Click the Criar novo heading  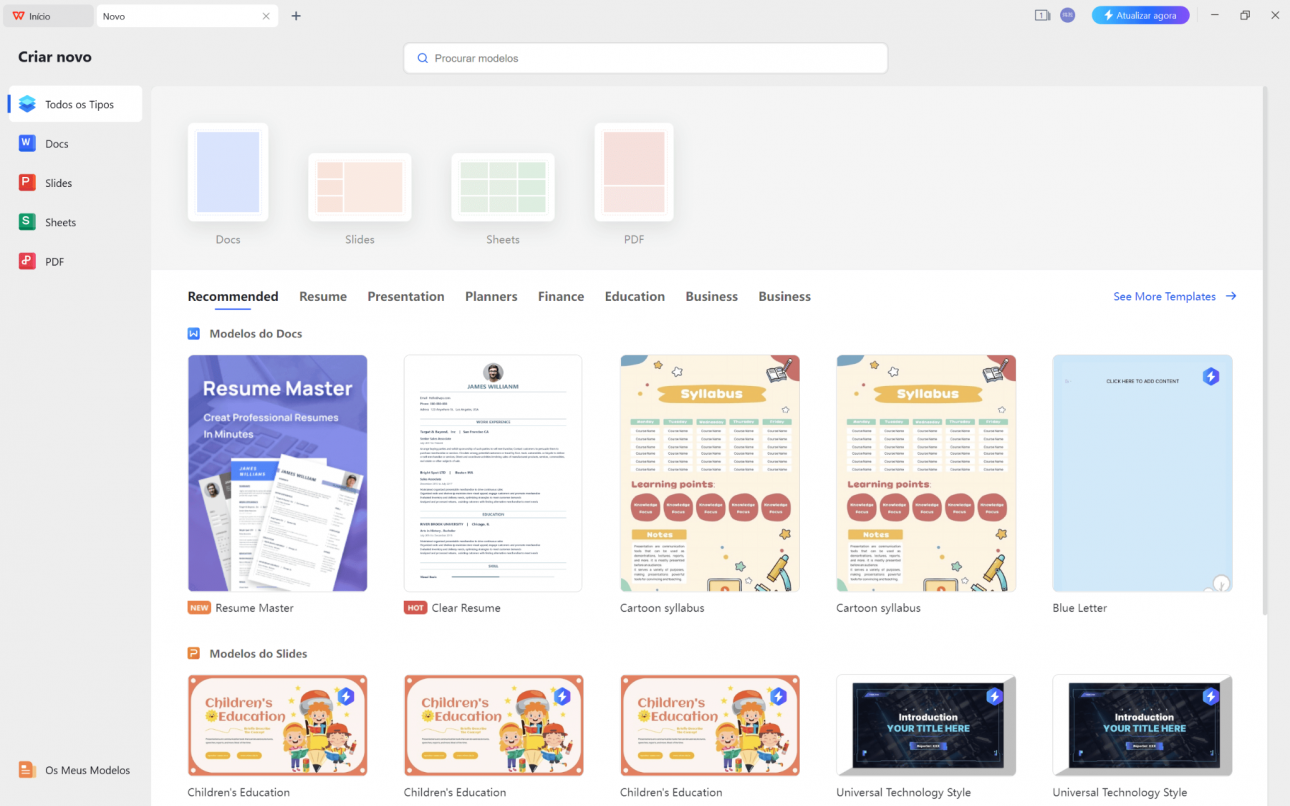pyautogui.click(x=55, y=57)
